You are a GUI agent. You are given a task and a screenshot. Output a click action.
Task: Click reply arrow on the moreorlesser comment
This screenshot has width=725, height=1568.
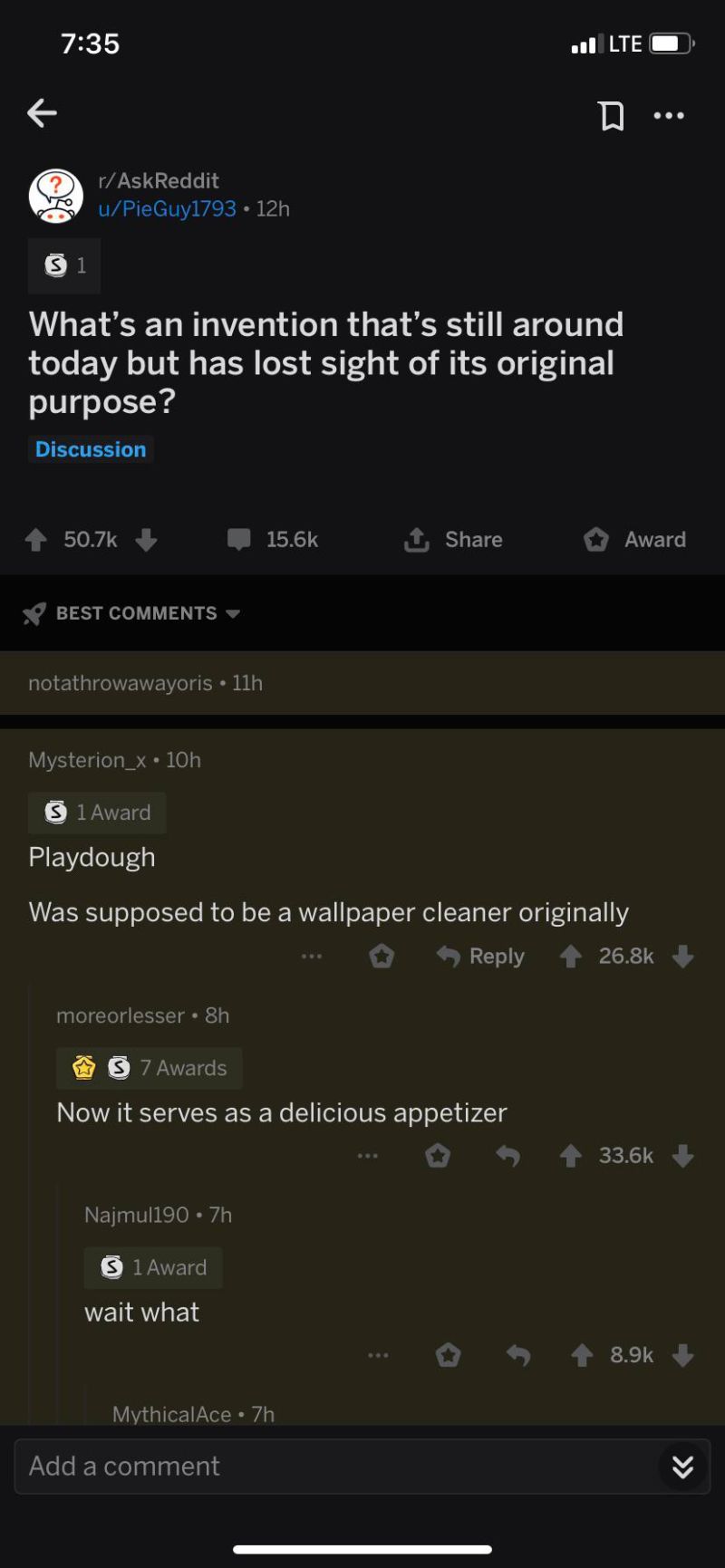(x=508, y=1156)
